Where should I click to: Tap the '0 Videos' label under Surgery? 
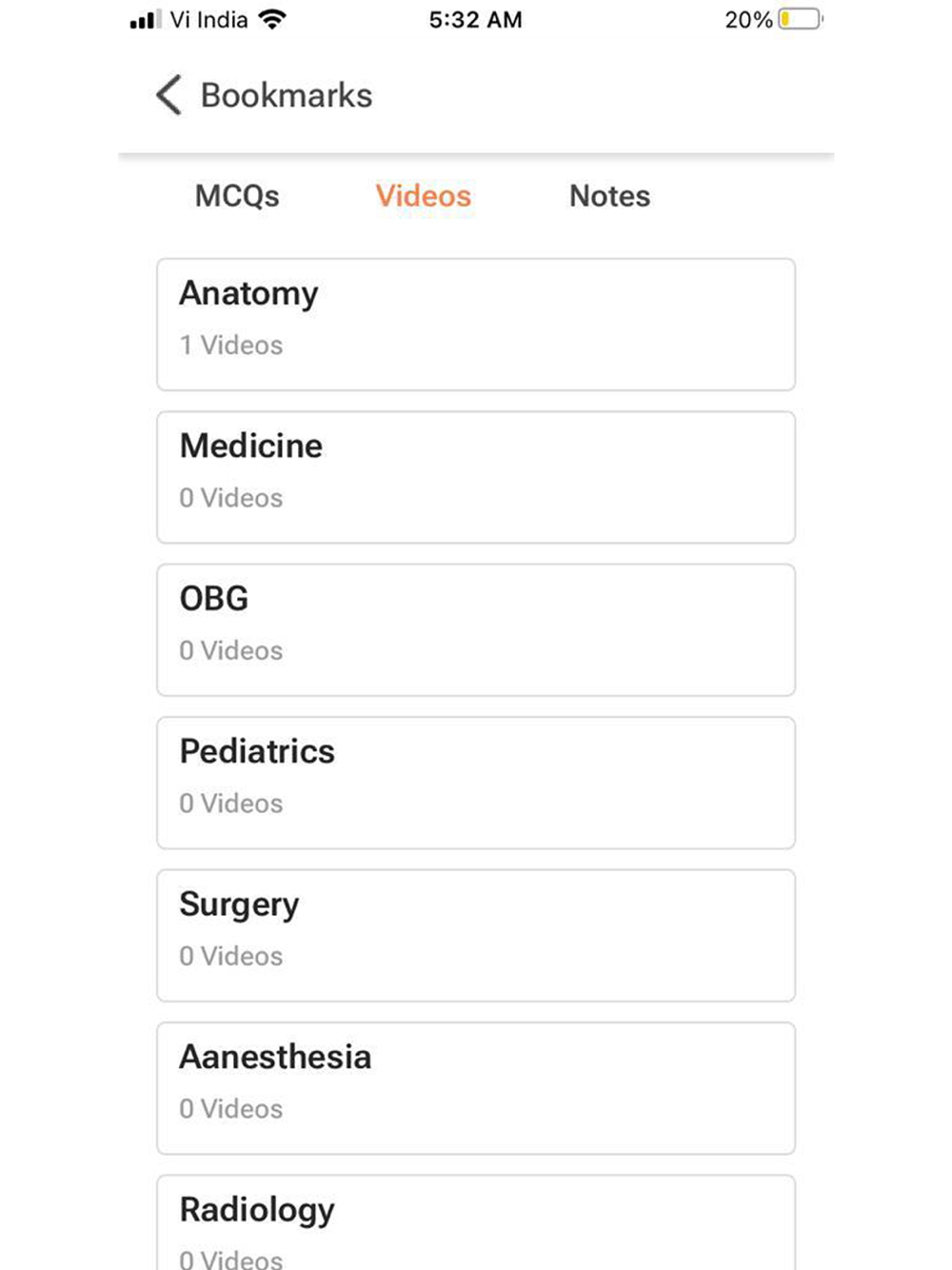231,956
